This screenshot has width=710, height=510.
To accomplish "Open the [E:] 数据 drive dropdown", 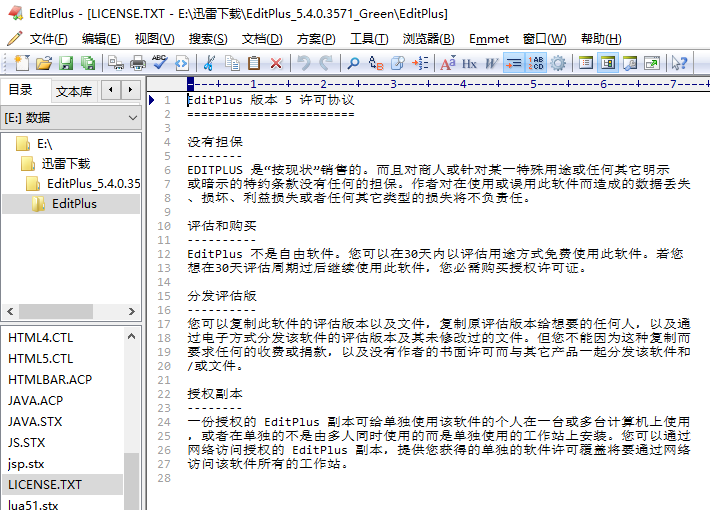I will click(71, 118).
